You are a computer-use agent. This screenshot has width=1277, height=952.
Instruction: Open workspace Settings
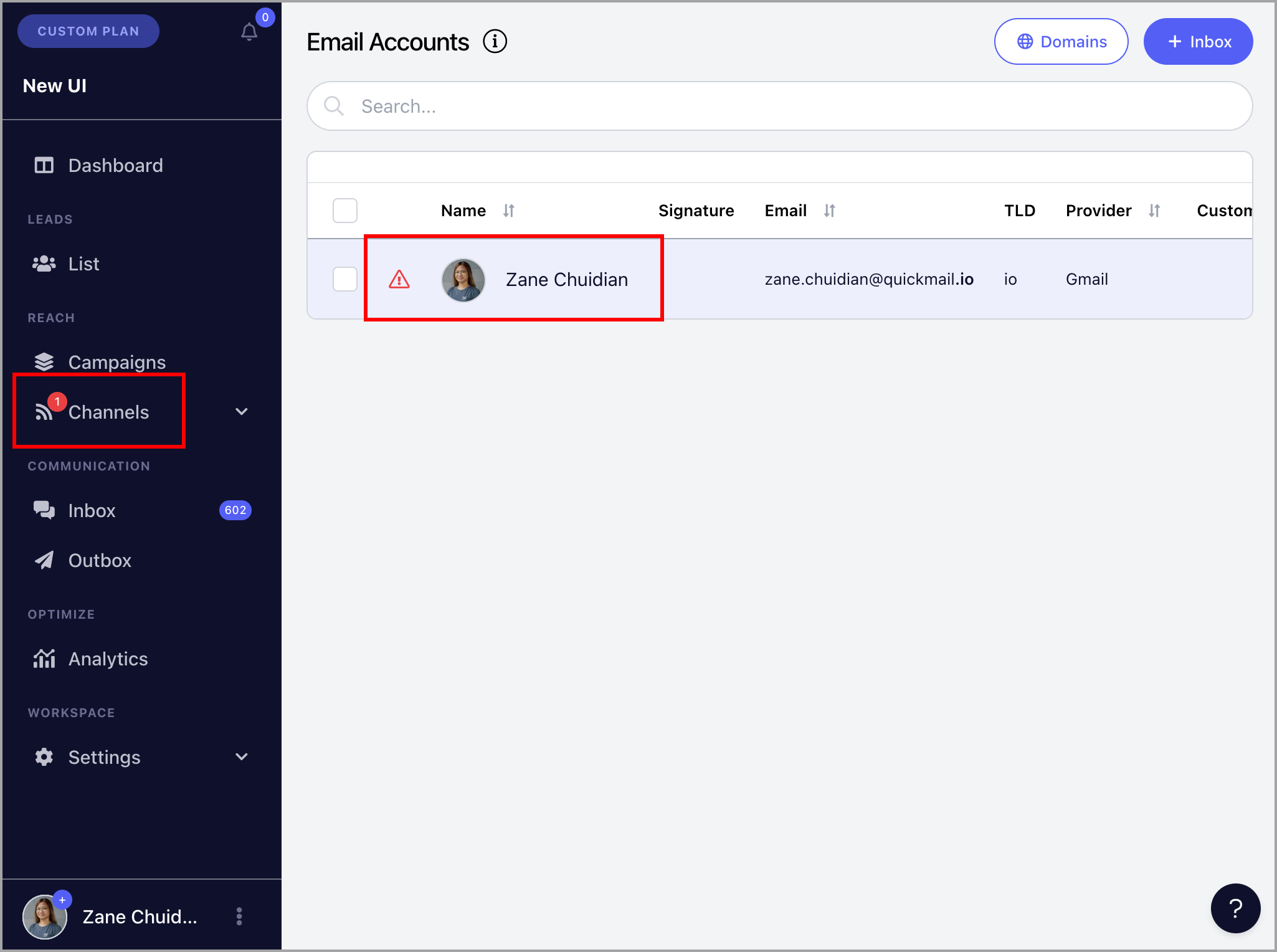pos(104,757)
